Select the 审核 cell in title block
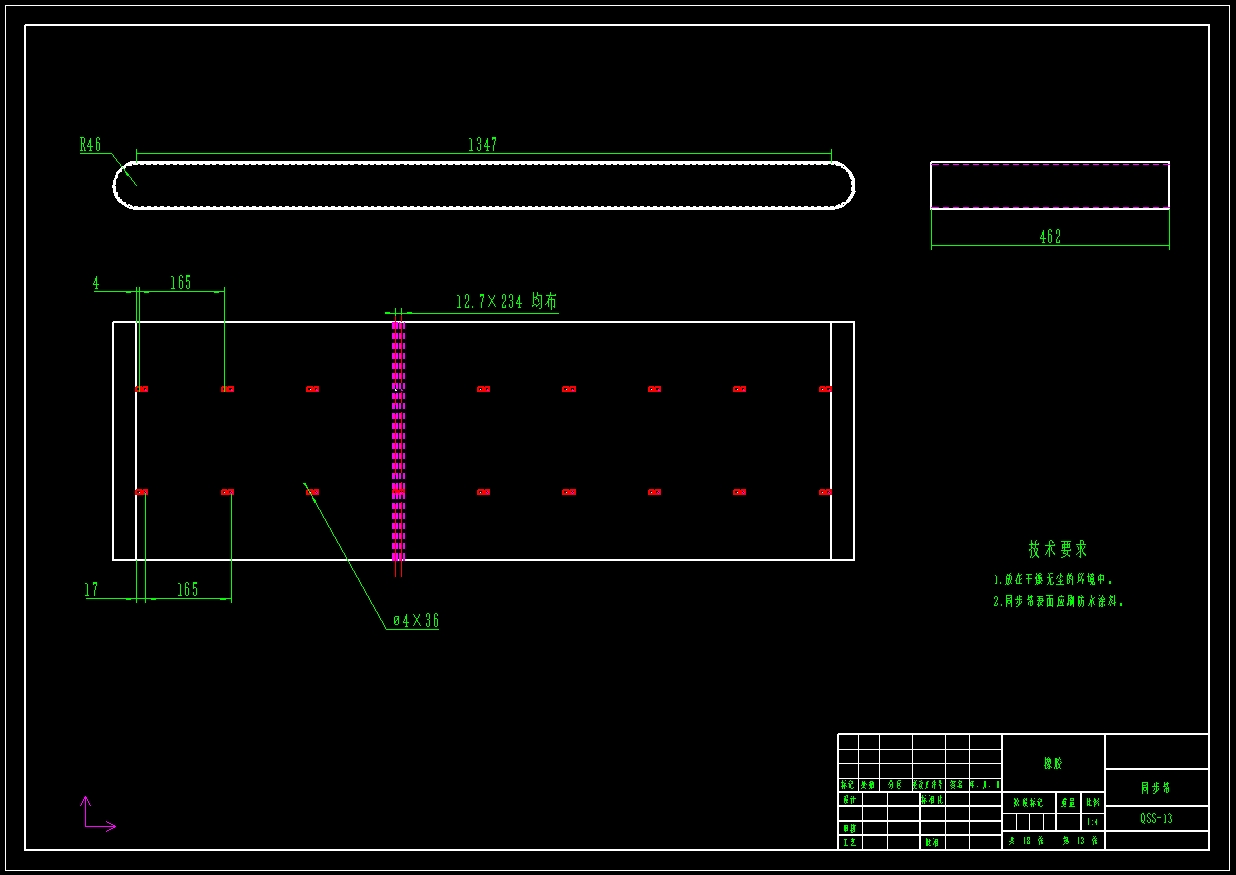This screenshot has height=875, width=1236. click(849, 828)
